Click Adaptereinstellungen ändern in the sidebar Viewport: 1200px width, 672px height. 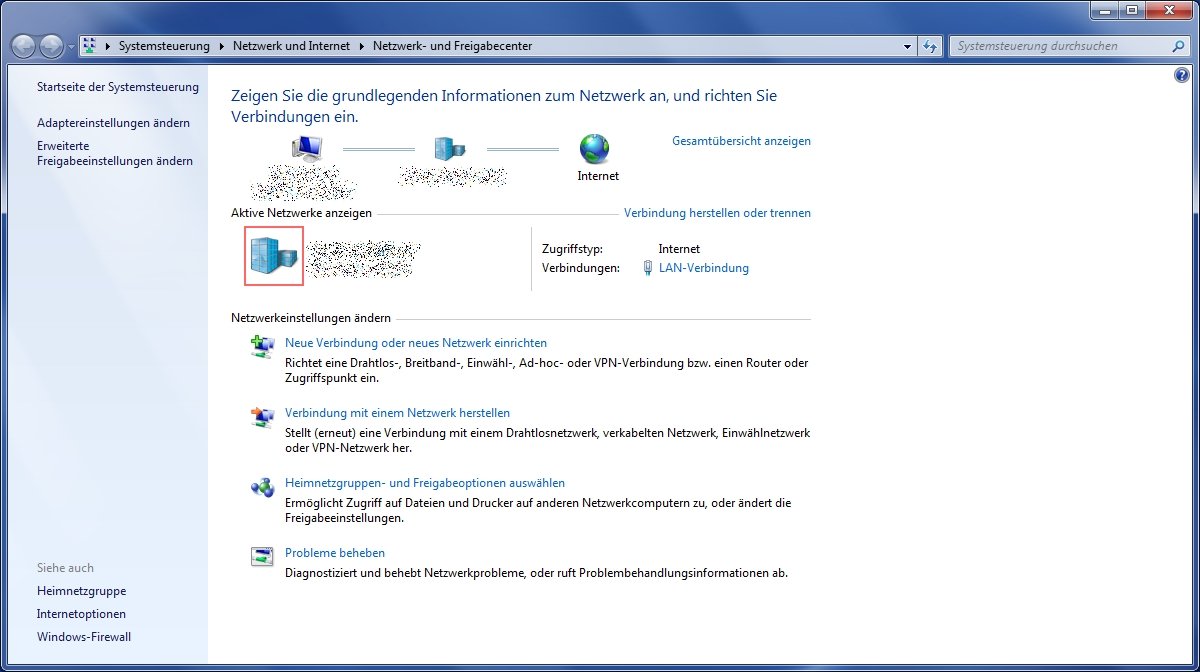click(x=111, y=122)
